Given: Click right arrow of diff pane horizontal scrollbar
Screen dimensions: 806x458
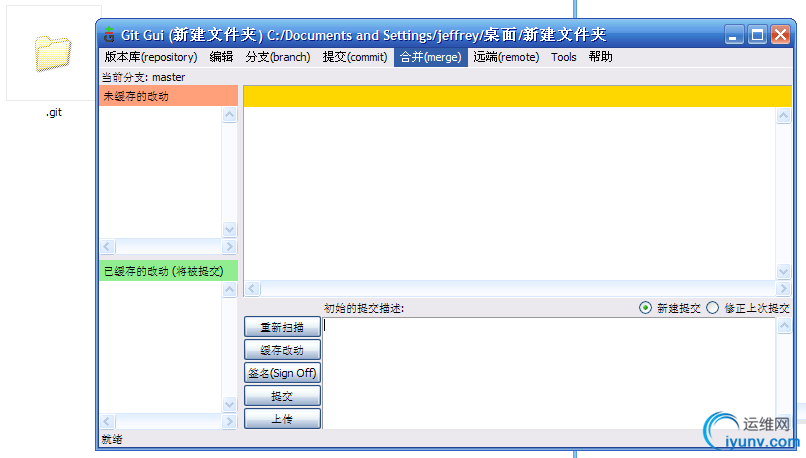Looking at the screenshot, I should pos(783,288).
